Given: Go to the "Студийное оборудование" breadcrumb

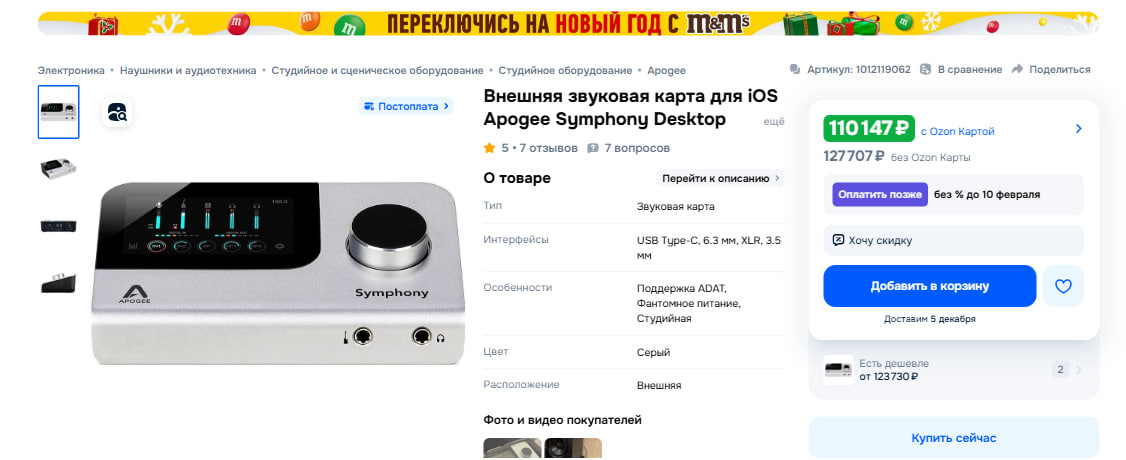Looking at the screenshot, I should [565, 70].
